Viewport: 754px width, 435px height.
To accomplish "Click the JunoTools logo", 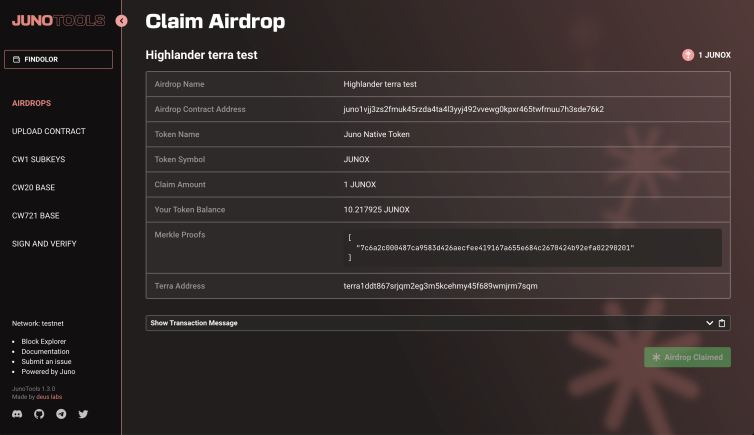I will click(x=58, y=21).
